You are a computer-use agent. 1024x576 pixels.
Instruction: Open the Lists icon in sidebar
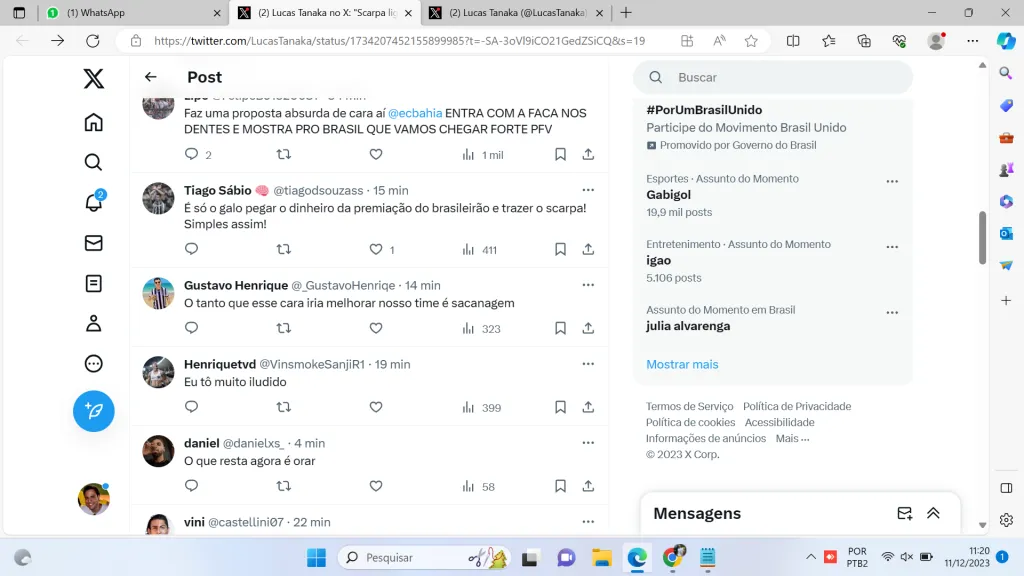click(93, 284)
